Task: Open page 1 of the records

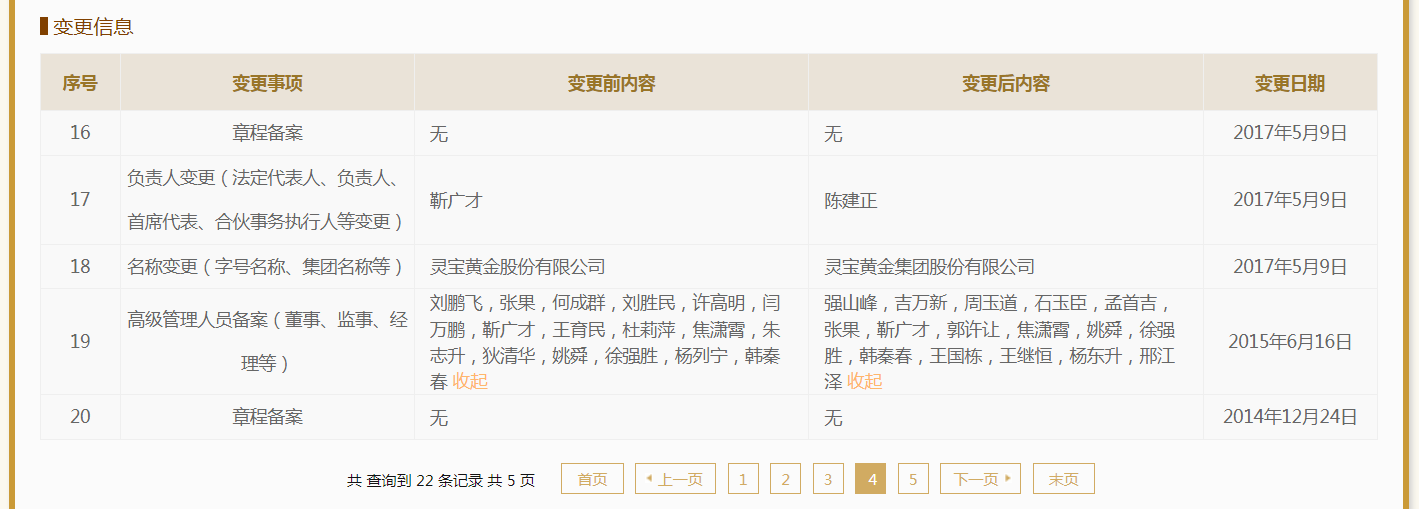Action: click(x=743, y=479)
